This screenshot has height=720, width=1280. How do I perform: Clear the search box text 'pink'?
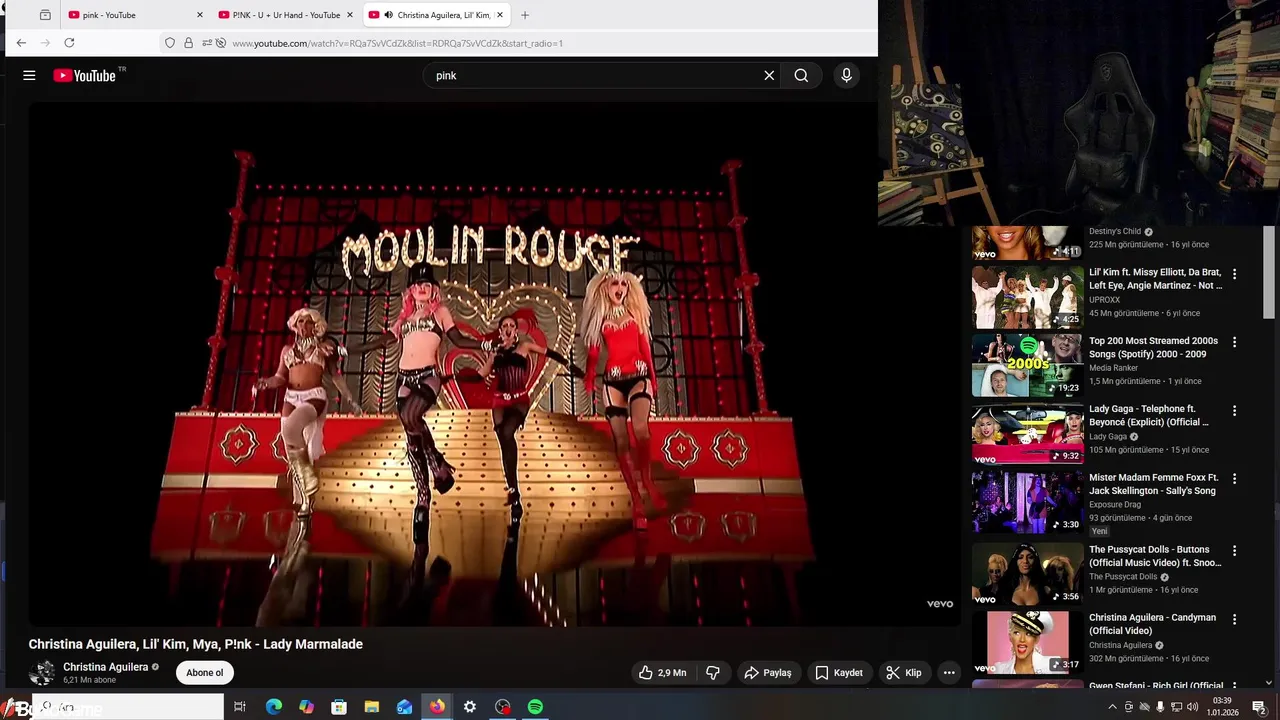[769, 75]
